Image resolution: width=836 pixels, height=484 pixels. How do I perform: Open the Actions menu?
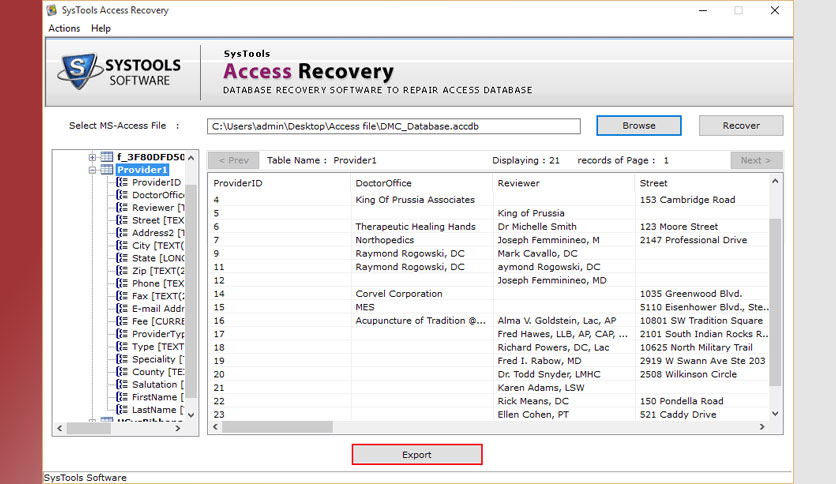64,28
